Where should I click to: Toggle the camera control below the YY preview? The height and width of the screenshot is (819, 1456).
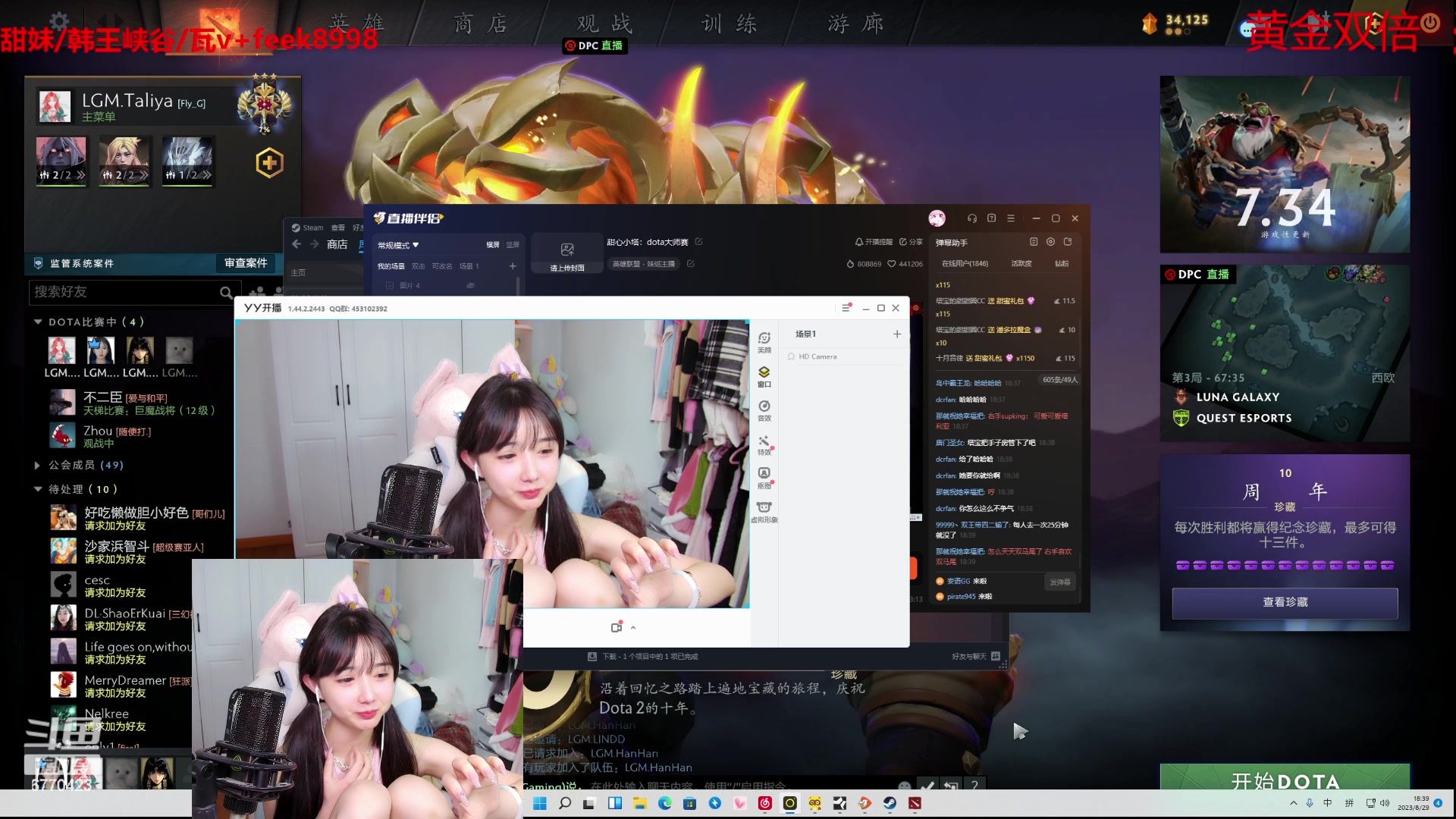(616, 627)
